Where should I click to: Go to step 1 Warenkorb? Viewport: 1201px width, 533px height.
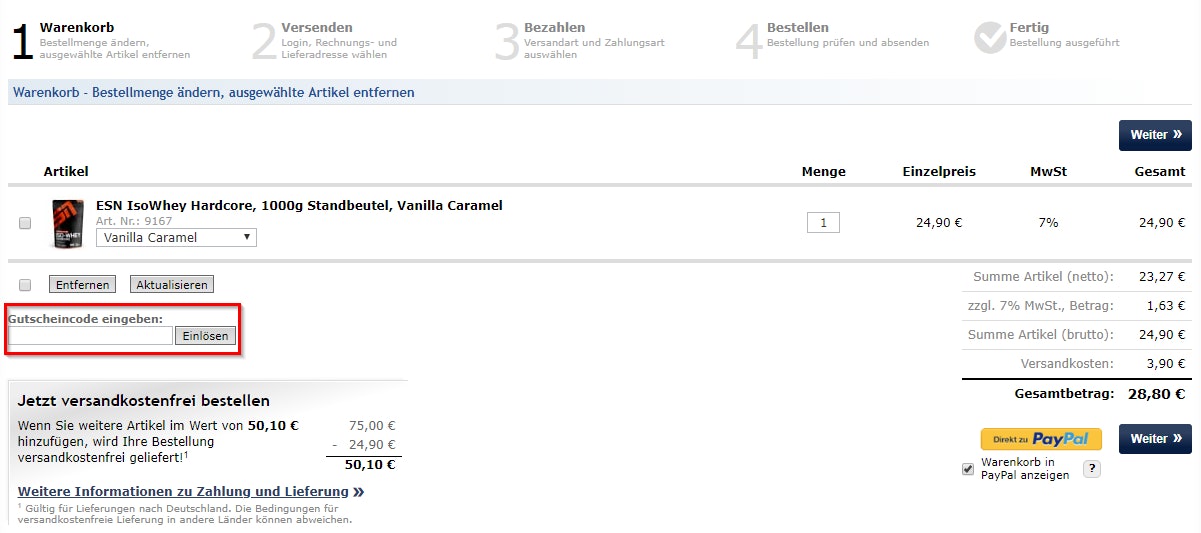(x=100, y=41)
